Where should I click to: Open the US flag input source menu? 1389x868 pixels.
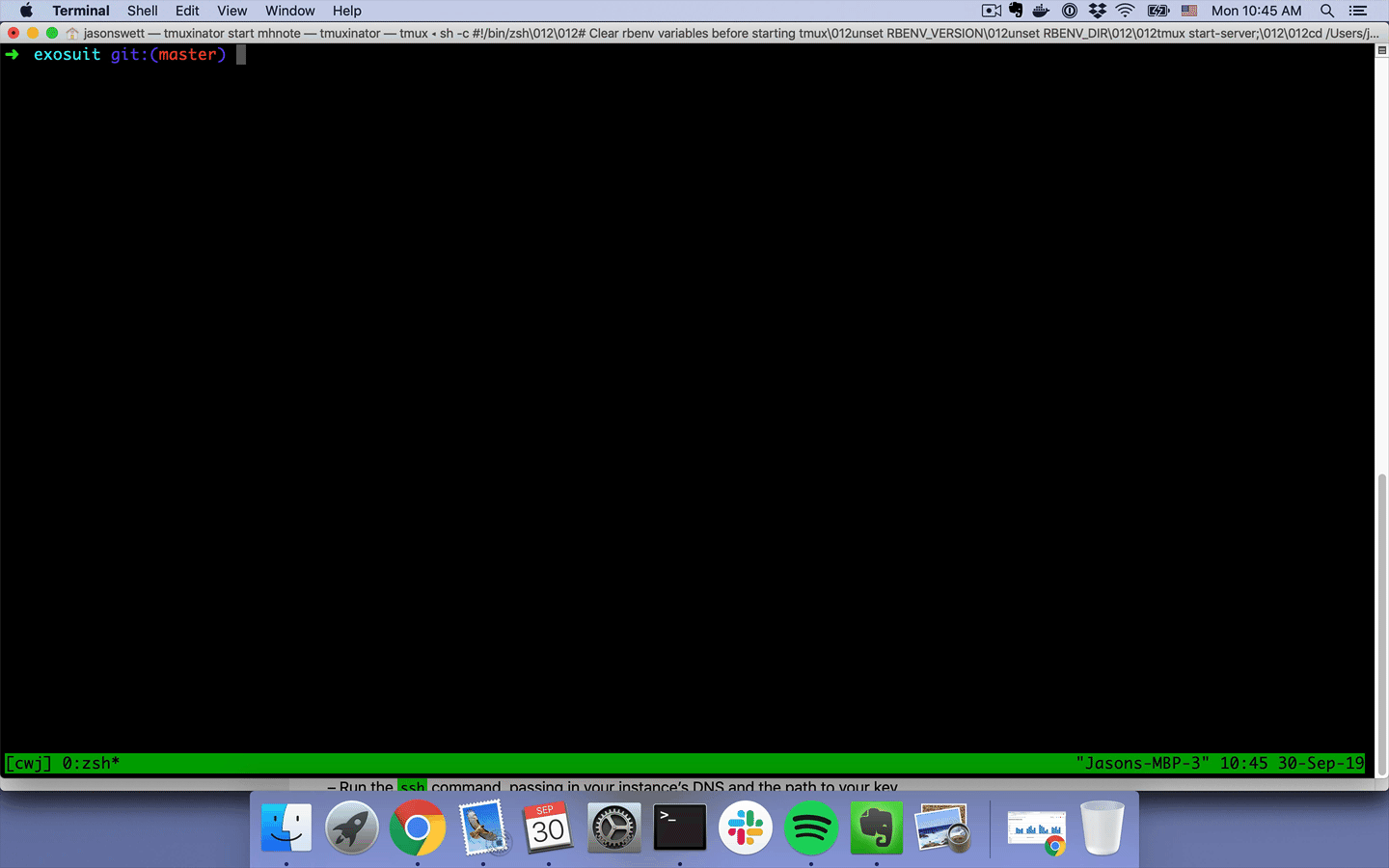pos(1189,11)
